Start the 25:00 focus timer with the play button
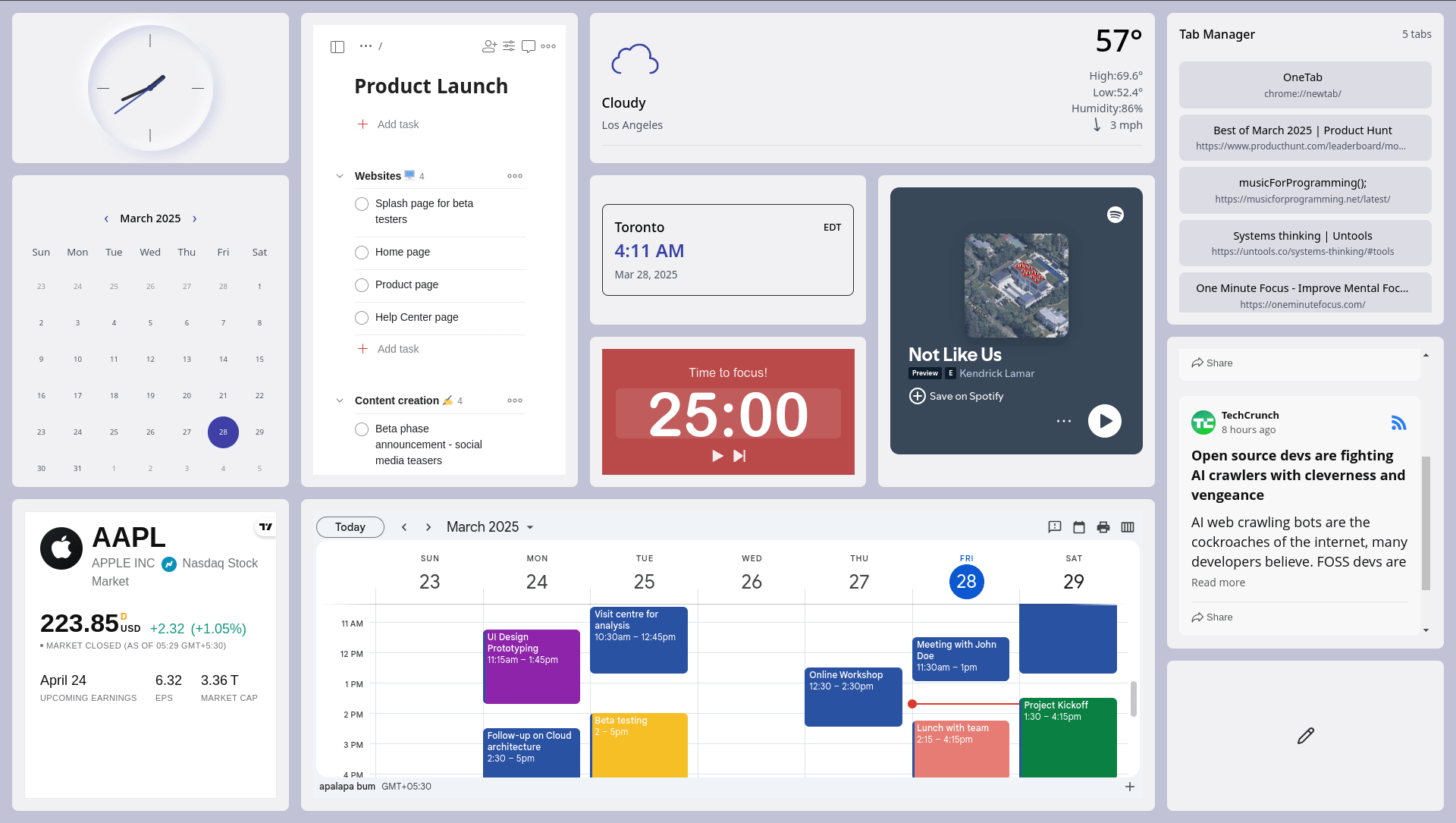This screenshot has width=1456, height=823. tap(717, 456)
